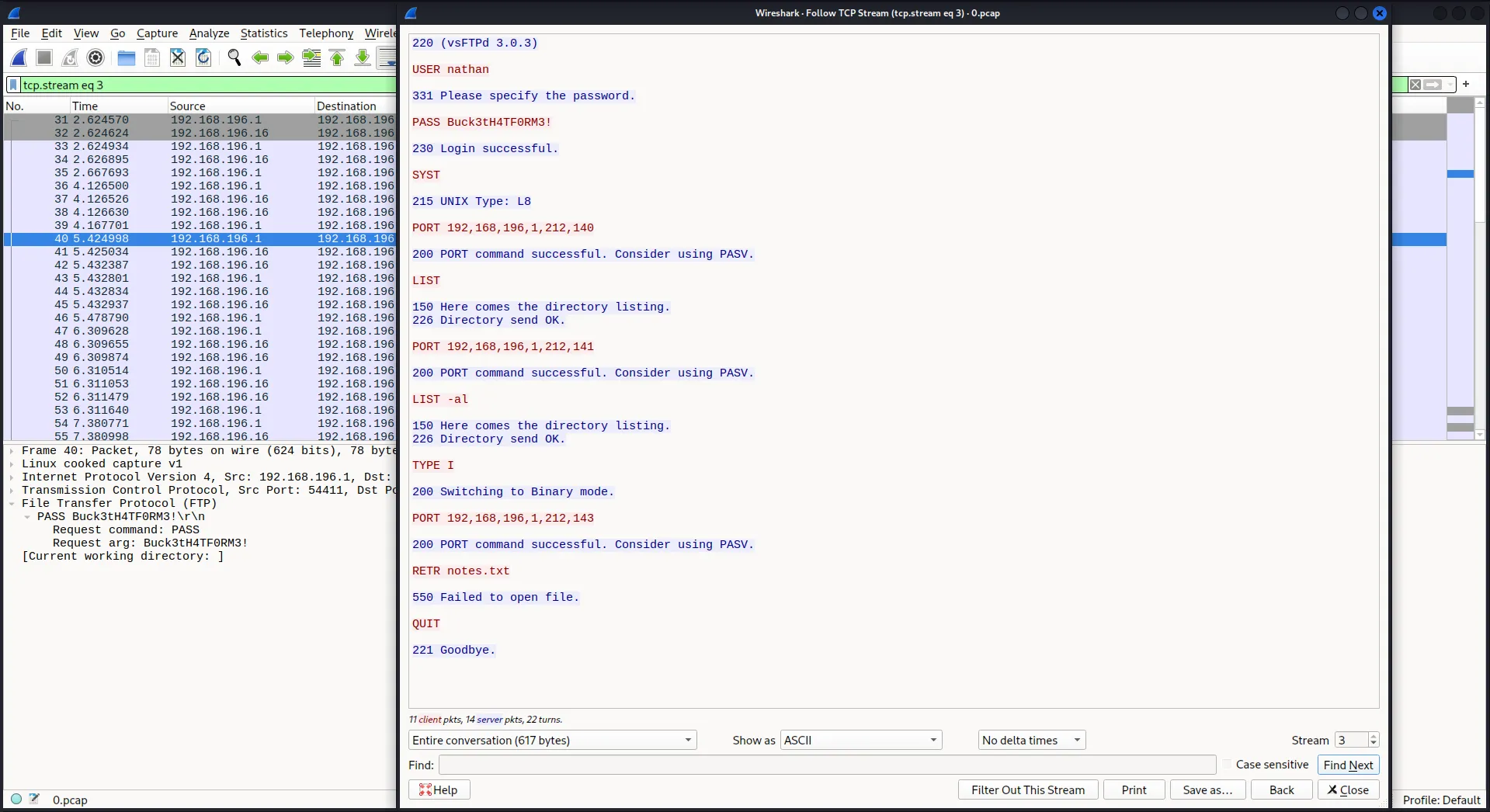Collapse the File Transfer Protocol tree node
1490x812 pixels.
tap(12, 504)
